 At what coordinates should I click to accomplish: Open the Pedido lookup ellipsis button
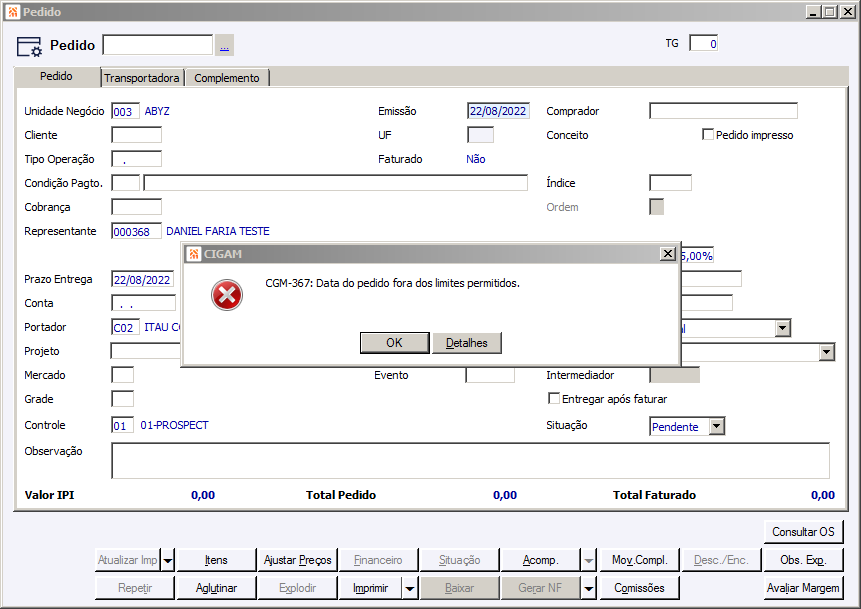click(x=224, y=46)
